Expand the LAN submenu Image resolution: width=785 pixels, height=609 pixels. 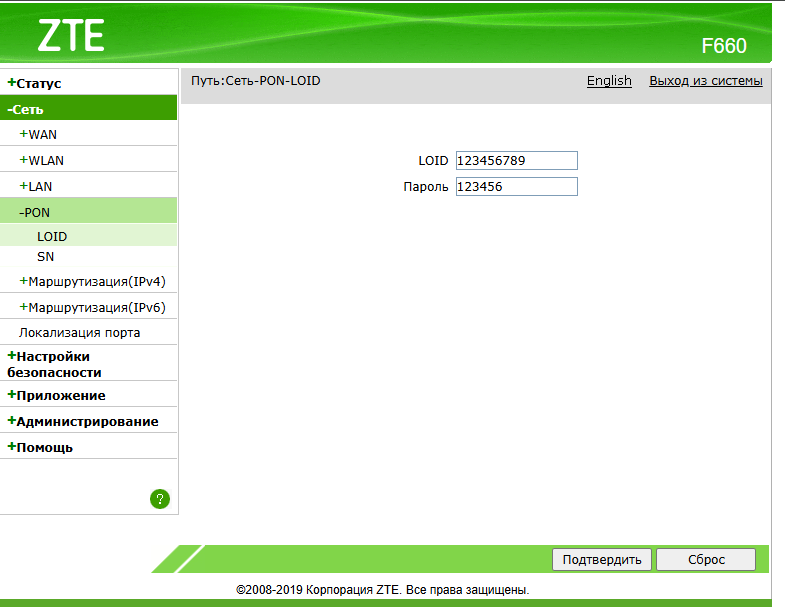tap(36, 186)
